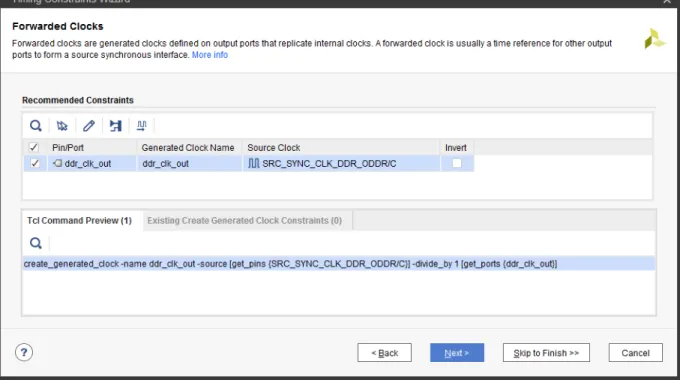The width and height of the screenshot is (680, 380).
Task: Click the reference clock icon in toolbar
Action: (115, 126)
